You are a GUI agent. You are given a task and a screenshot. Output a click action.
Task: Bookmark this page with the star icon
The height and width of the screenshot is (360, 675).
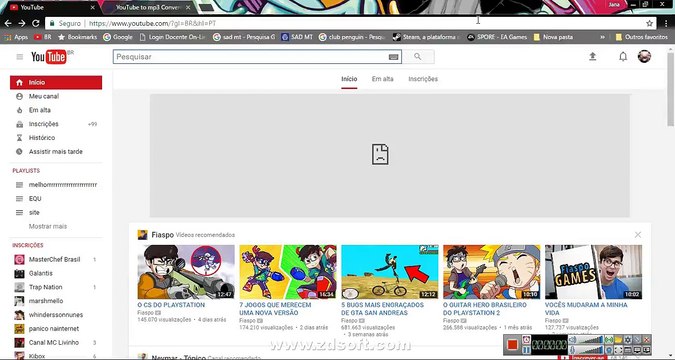[x=650, y=23]
